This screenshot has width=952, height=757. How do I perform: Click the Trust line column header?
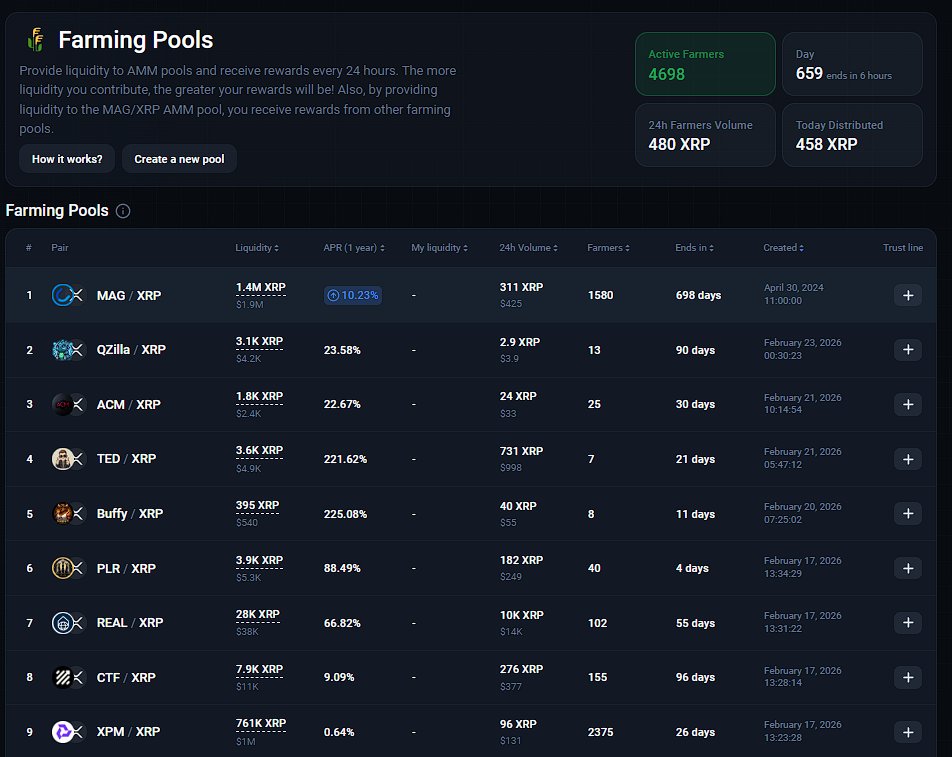coord(903,248)
